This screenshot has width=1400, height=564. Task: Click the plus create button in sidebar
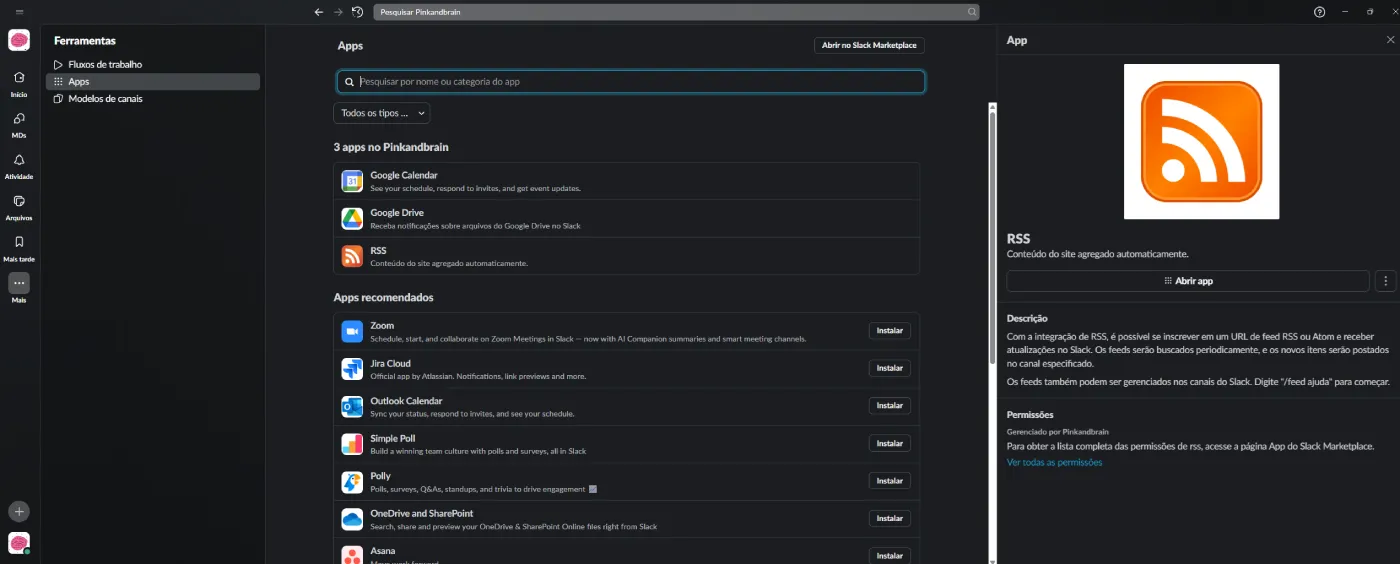19,511
